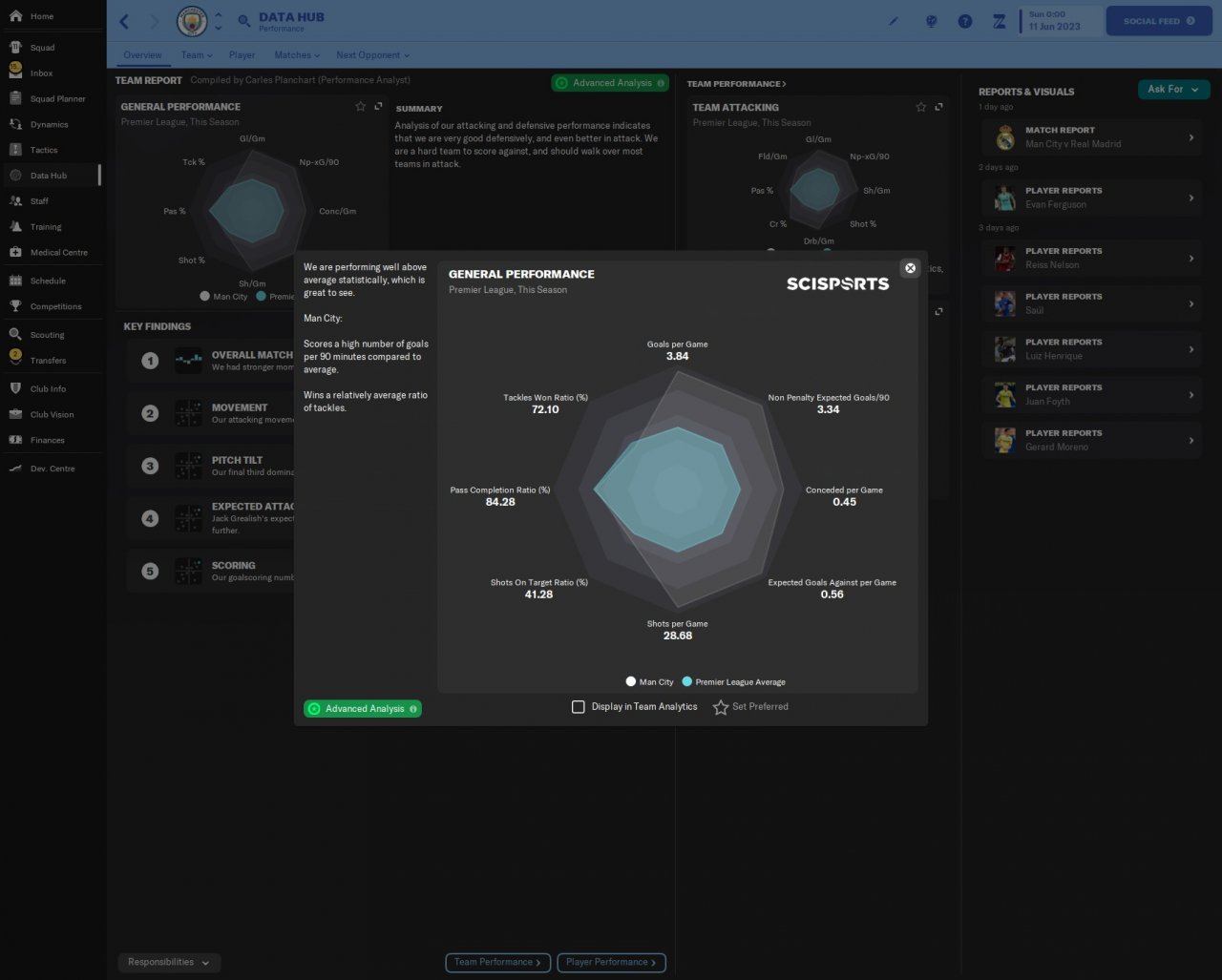
Task: Open the Dynamics section
Action: pyautogui.click(x=49, y=125)
